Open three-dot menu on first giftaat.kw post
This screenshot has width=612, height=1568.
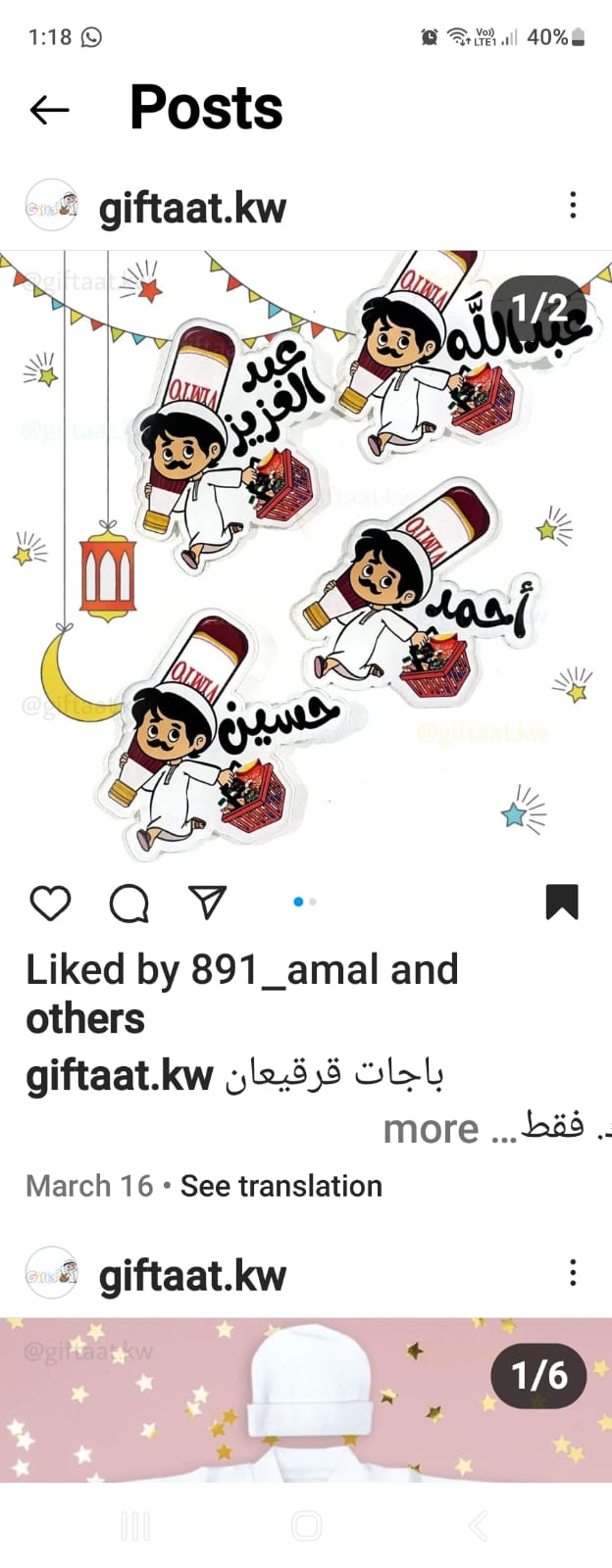tap(573, 205)
